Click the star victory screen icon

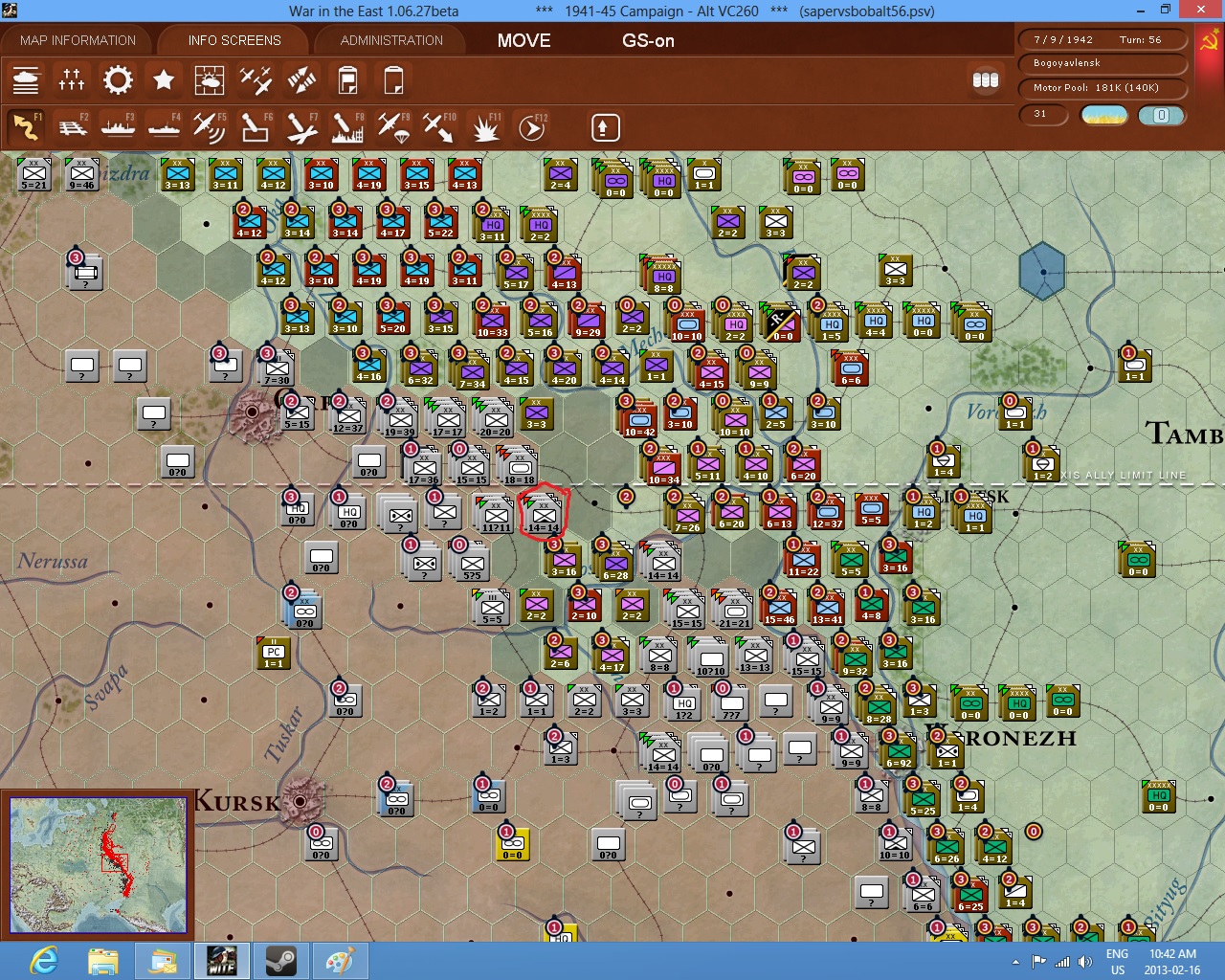[x=164, y=80]
